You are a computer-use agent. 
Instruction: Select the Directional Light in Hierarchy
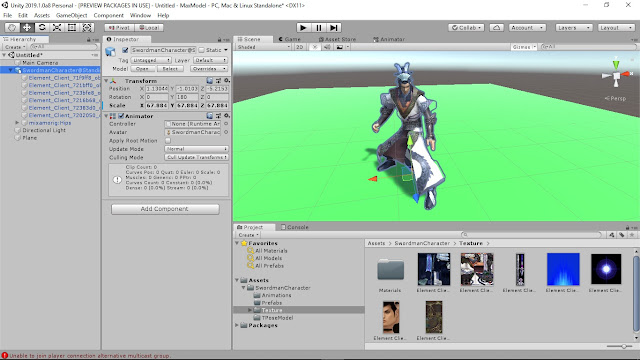click(44, 130)
